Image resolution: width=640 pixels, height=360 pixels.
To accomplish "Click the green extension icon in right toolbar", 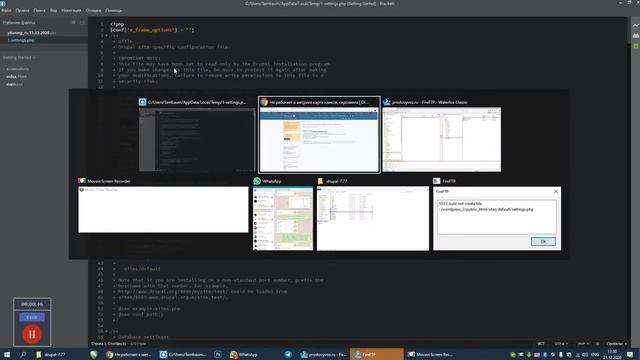I will click(636, 46).
